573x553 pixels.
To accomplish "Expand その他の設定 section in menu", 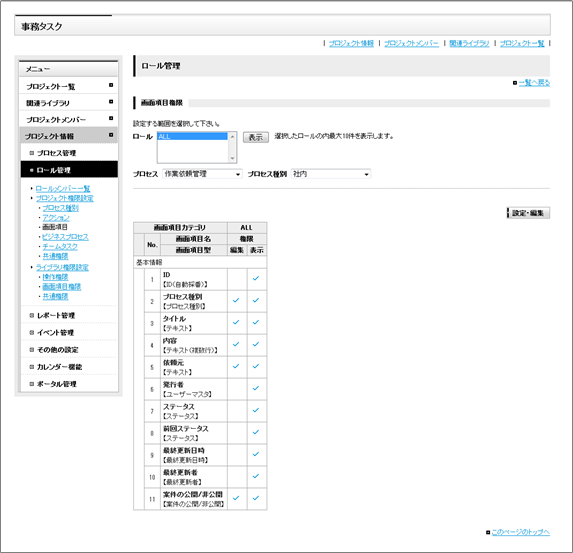I will [58, 350].
